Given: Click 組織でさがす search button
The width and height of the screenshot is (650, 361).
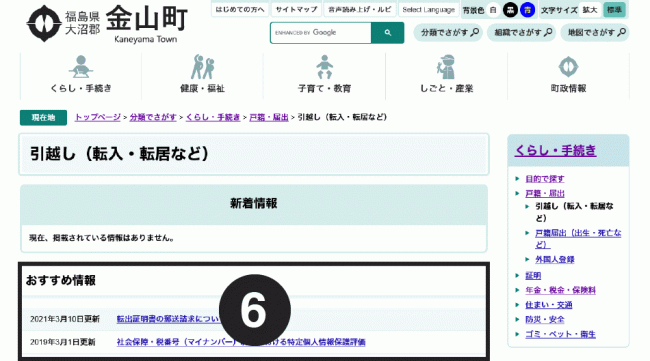Looking at the screenshot, I should (521, 32).
